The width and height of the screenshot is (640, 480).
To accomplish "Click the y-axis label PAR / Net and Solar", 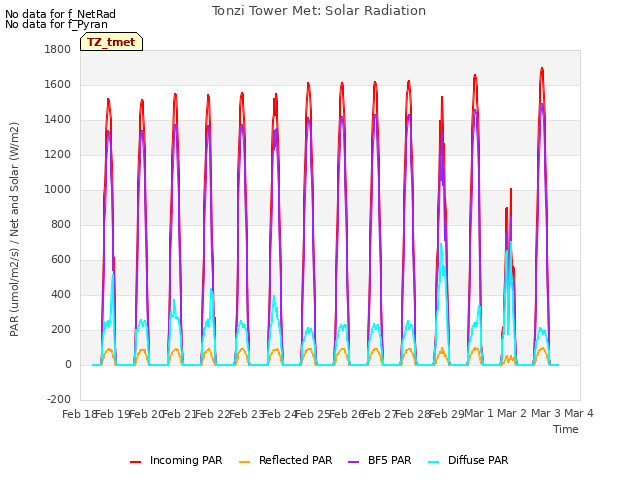I will 14,229.
